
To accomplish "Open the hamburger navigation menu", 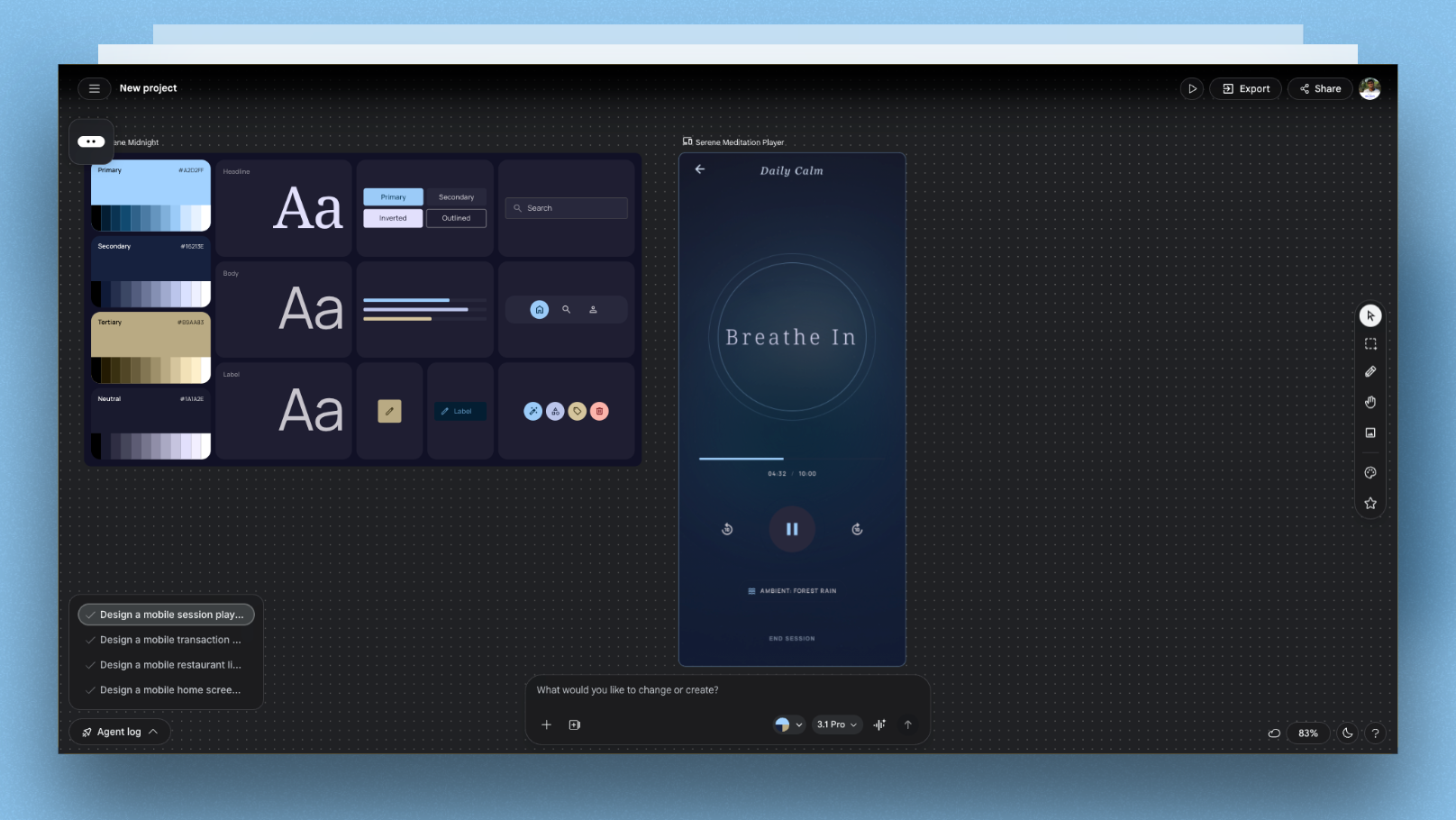I will click(95, 88).
